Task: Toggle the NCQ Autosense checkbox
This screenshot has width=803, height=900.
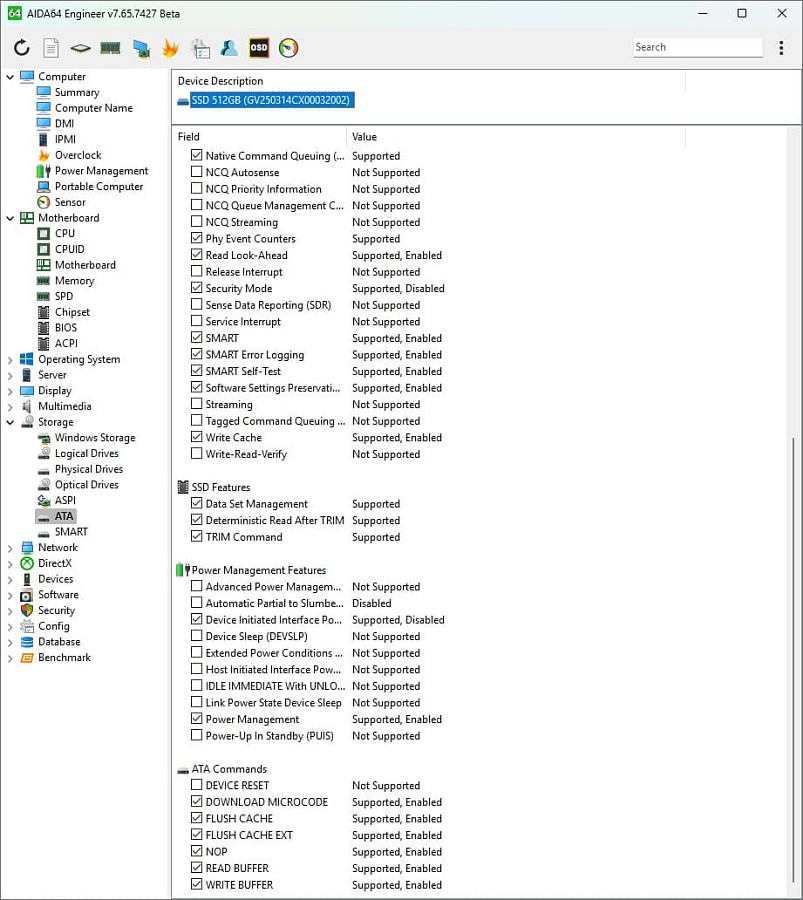Action: pyautogui.click(x=196, y=172)
